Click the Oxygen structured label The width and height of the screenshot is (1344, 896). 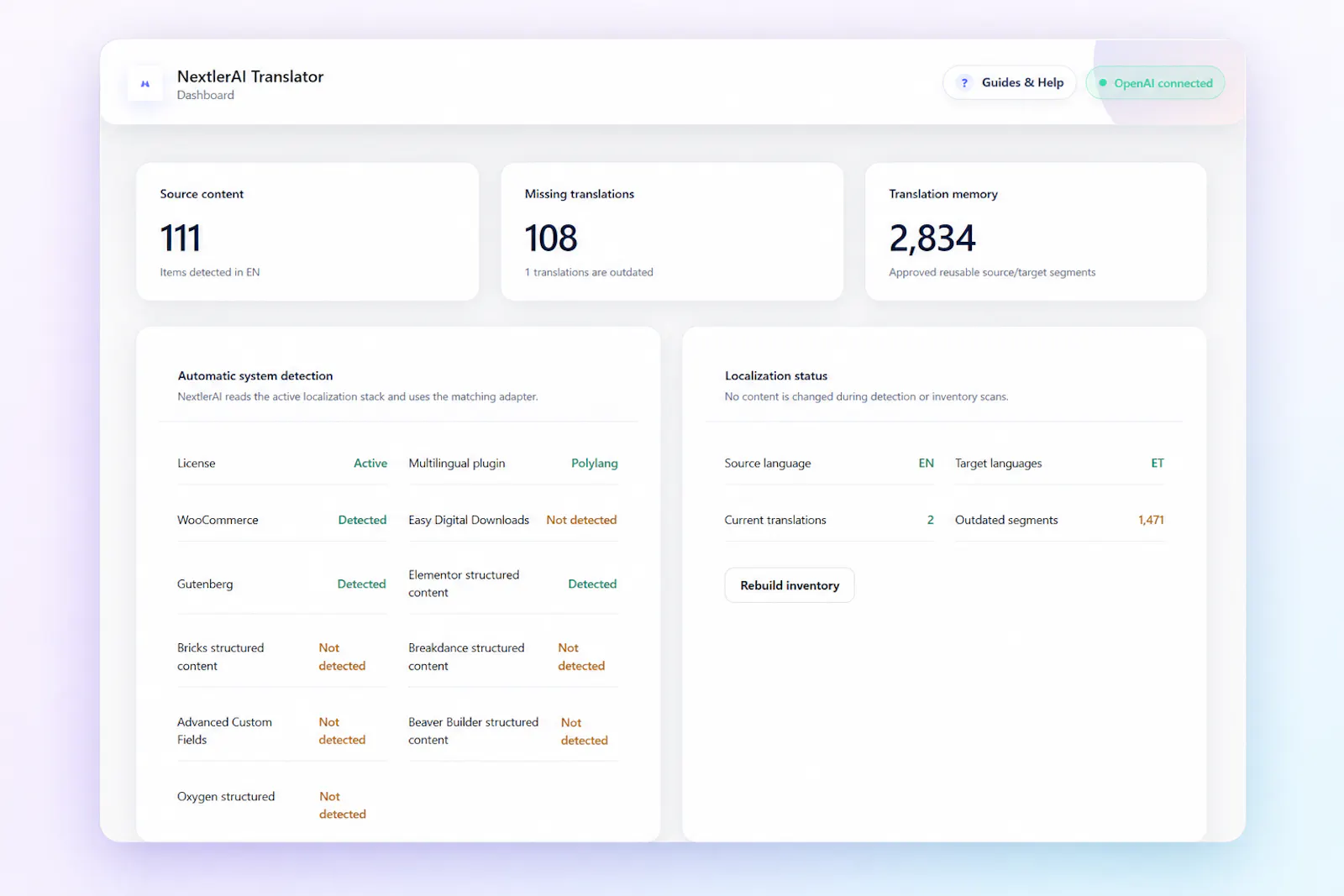click(226, 796)
